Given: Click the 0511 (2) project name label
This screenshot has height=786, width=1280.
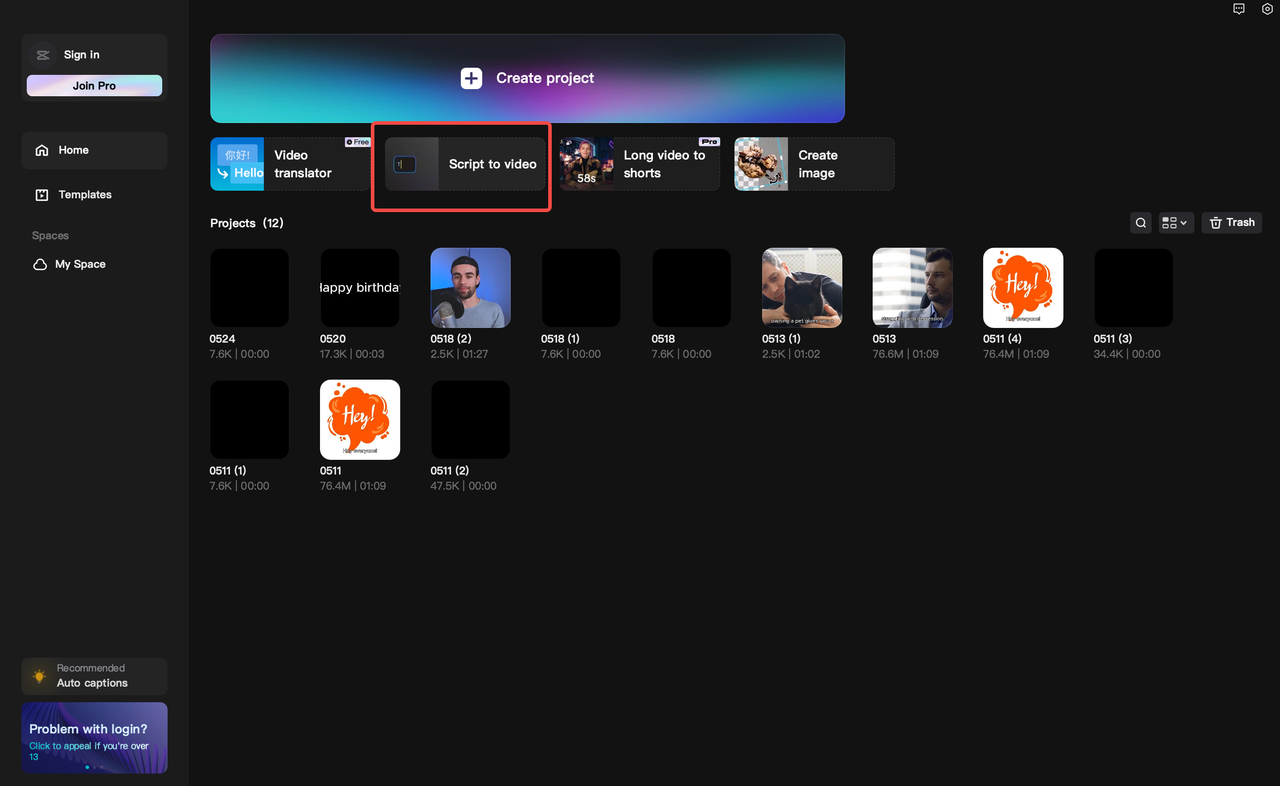Looking at the screenshot, I should 450,471.
